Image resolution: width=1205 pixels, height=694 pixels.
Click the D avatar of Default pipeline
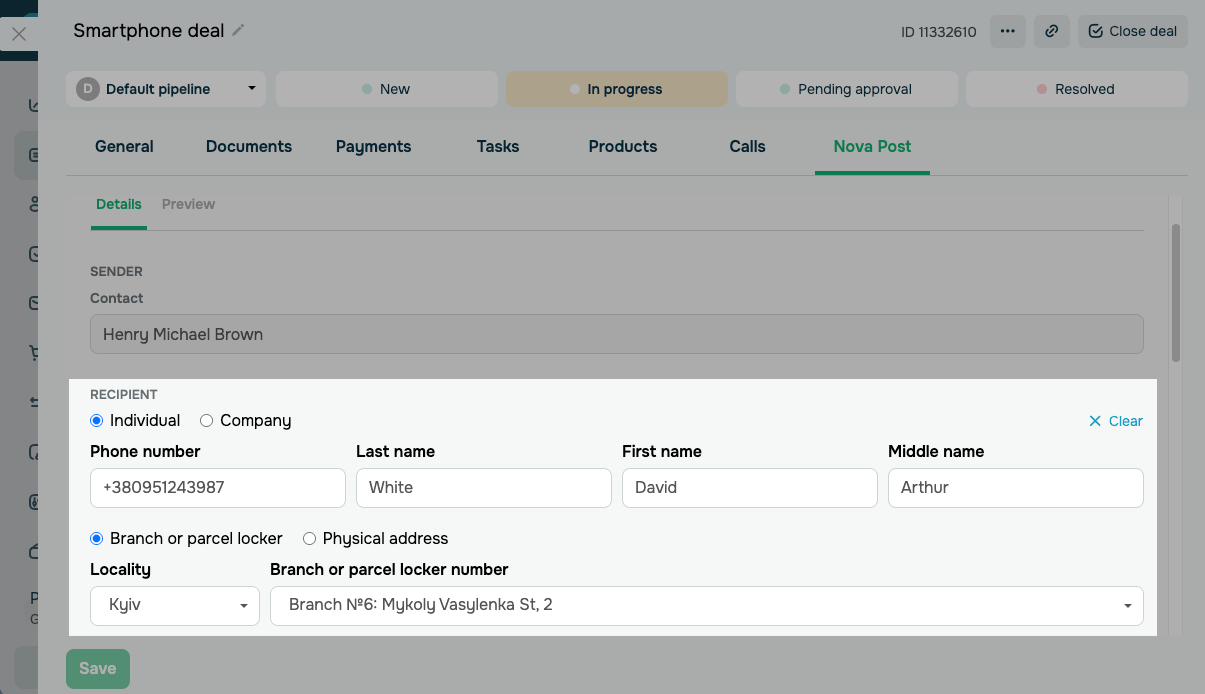point(88,89)
